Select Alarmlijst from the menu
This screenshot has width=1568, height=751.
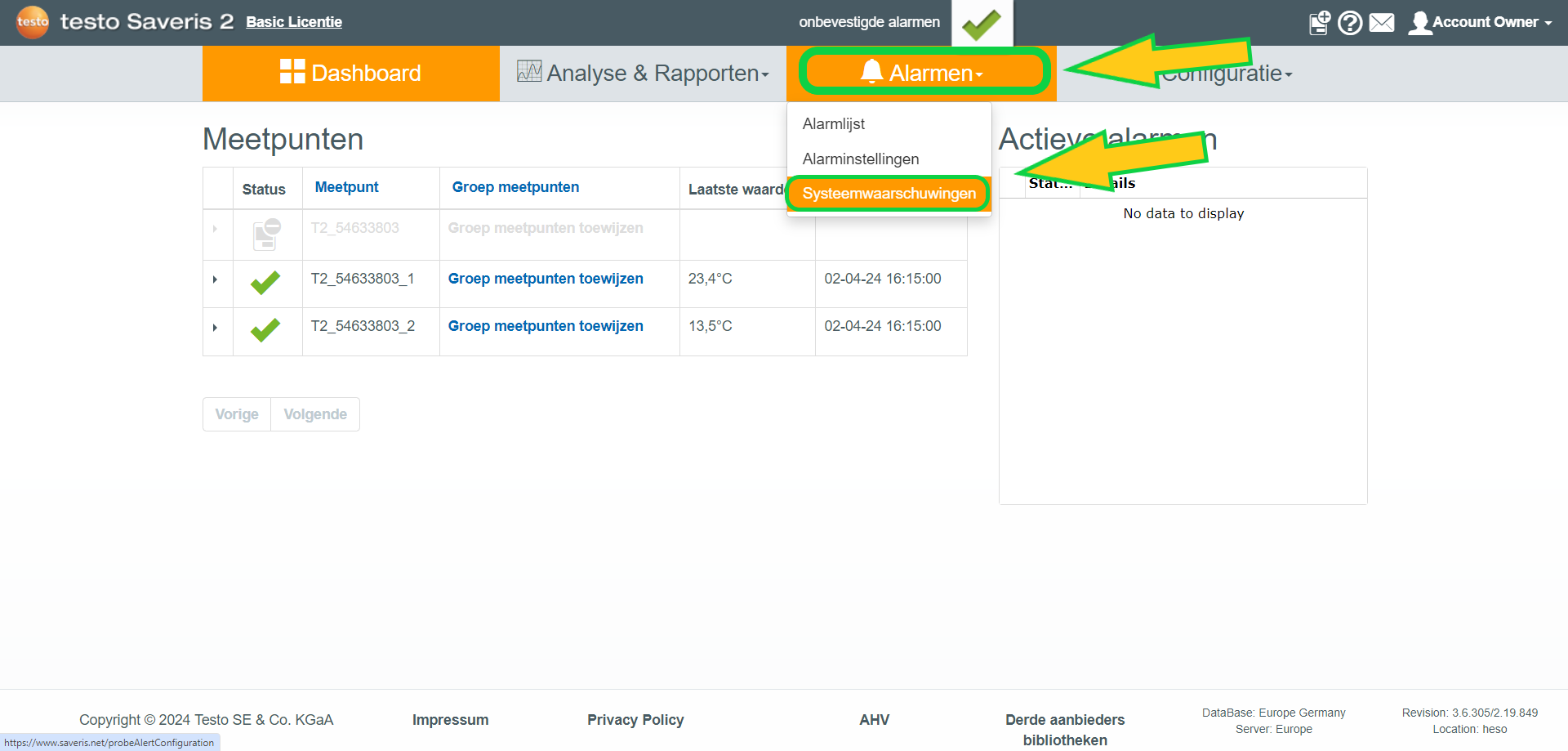pos(833,123)
